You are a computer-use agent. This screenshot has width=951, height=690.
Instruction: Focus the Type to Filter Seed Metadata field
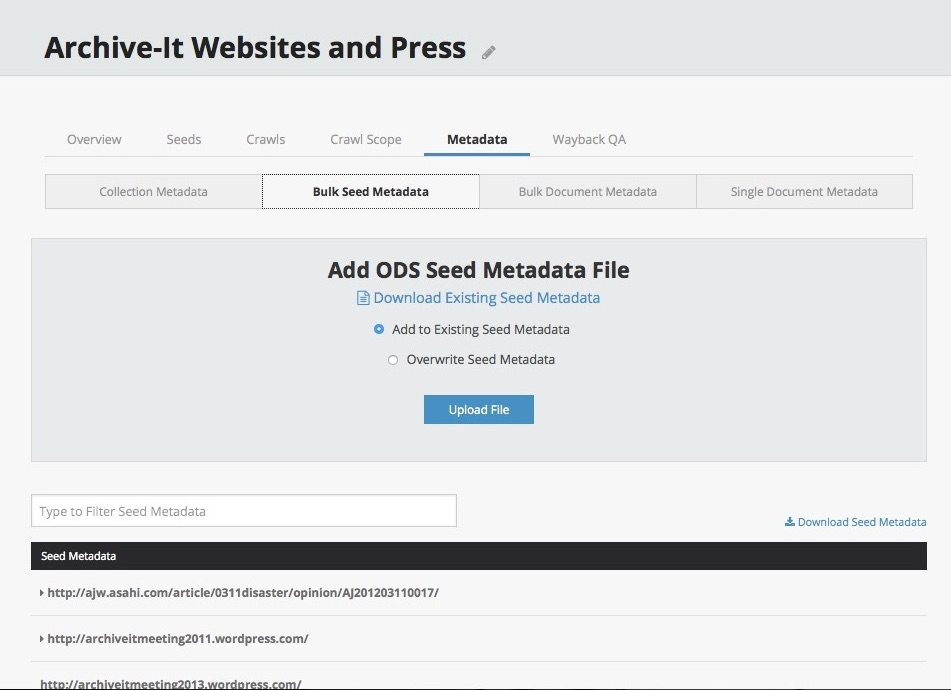click(244, 511)
